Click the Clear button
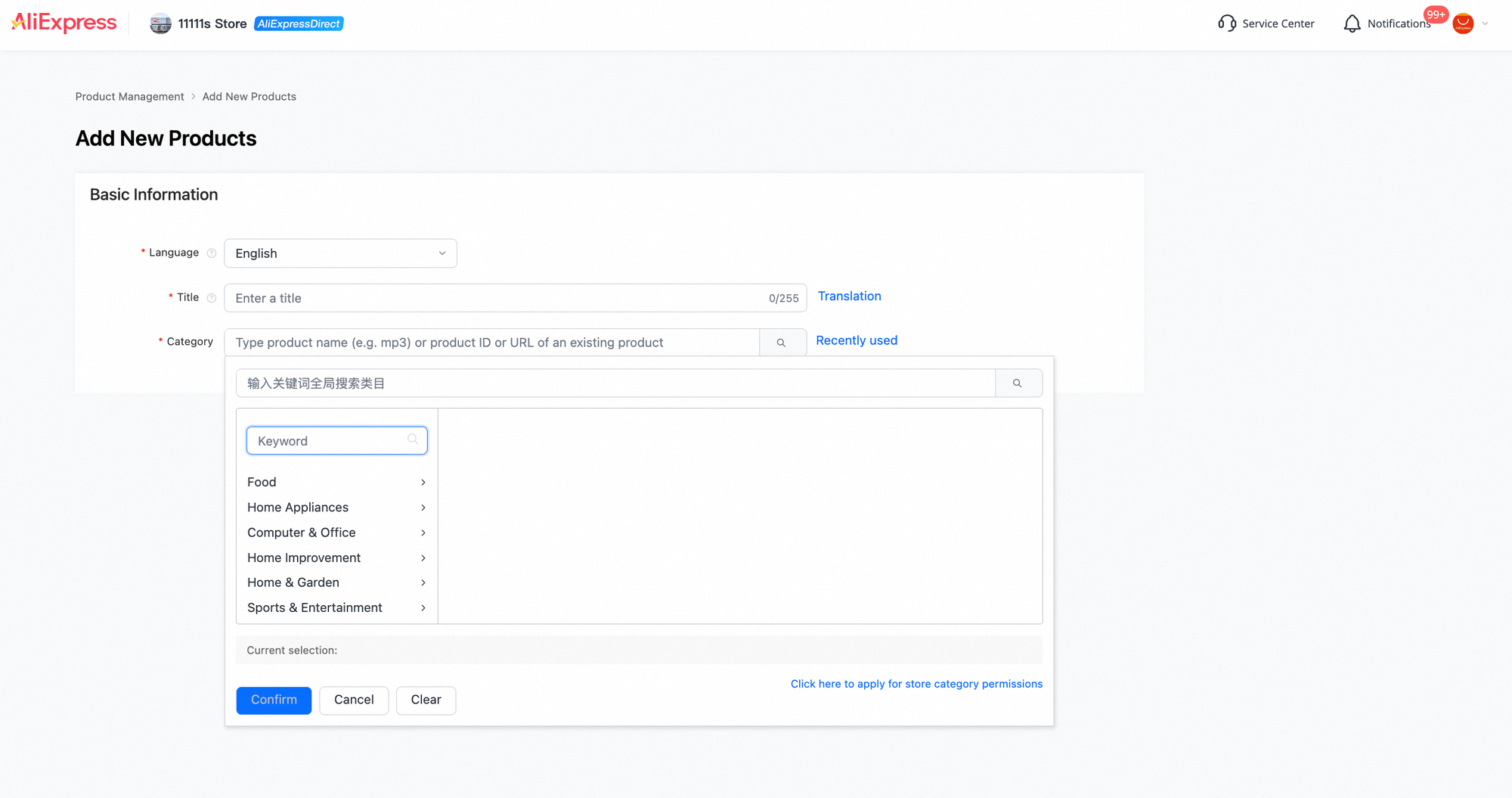This screenshot has height=798, width=1512. pyautogui.click(x=426, y=700)
